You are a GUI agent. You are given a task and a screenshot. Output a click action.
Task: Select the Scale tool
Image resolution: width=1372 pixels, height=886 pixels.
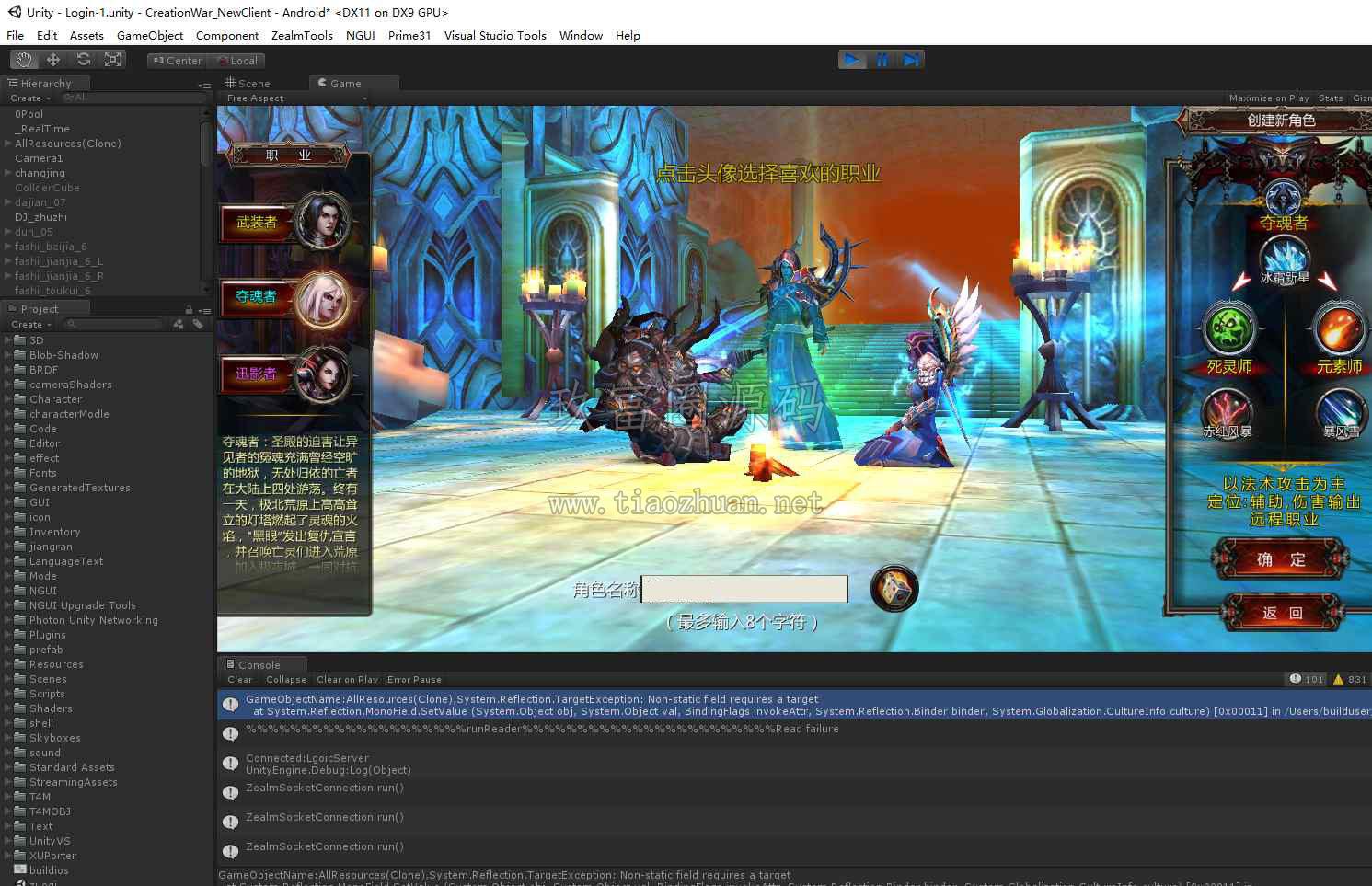(x=113, y=60)
